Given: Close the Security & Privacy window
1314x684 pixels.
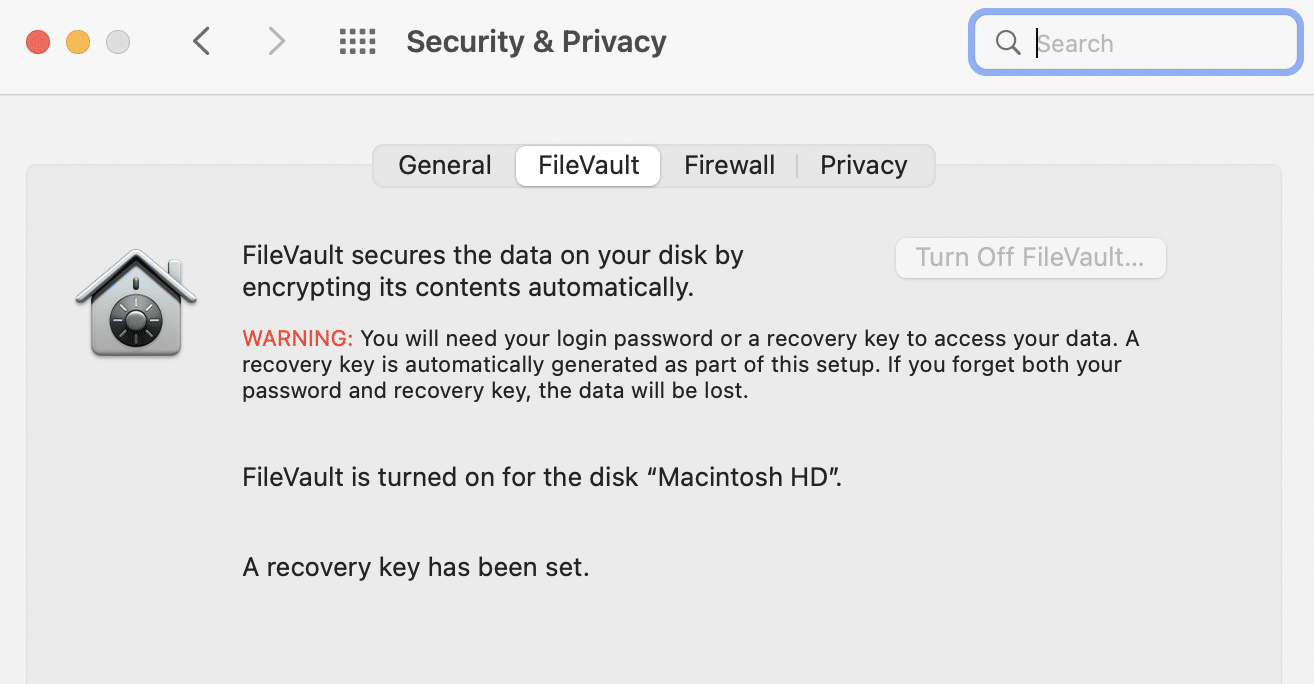Looking at the screenshot, I should coord(38,43).
